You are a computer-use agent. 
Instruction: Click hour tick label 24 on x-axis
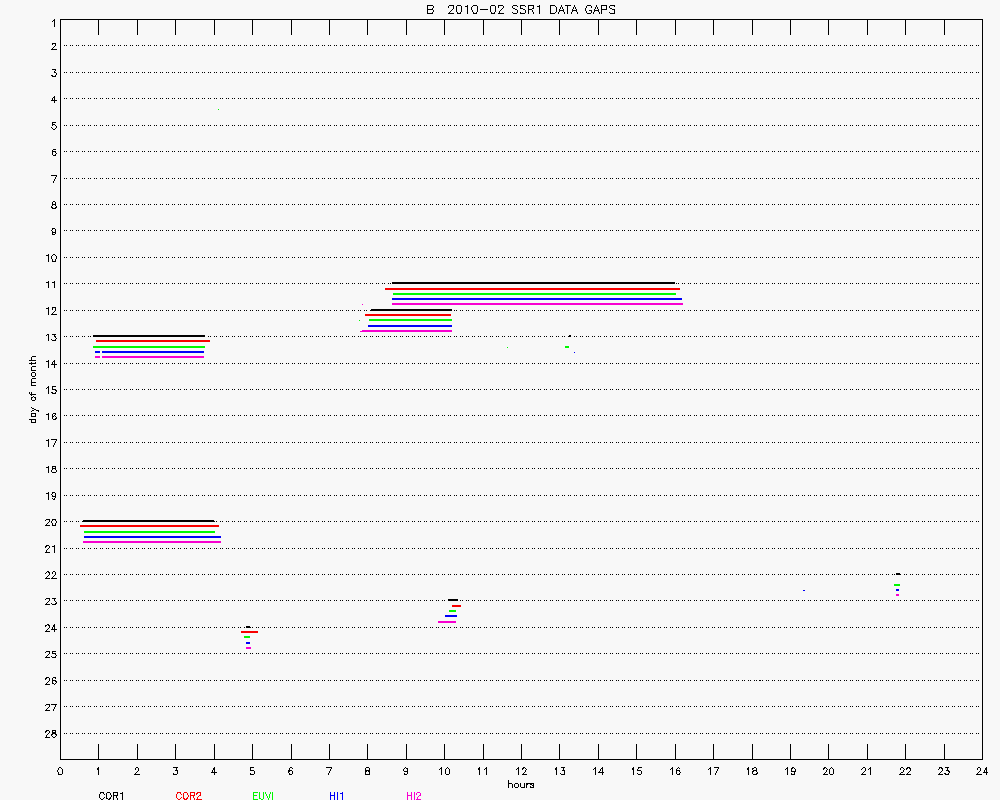click(x=982, y=771)
